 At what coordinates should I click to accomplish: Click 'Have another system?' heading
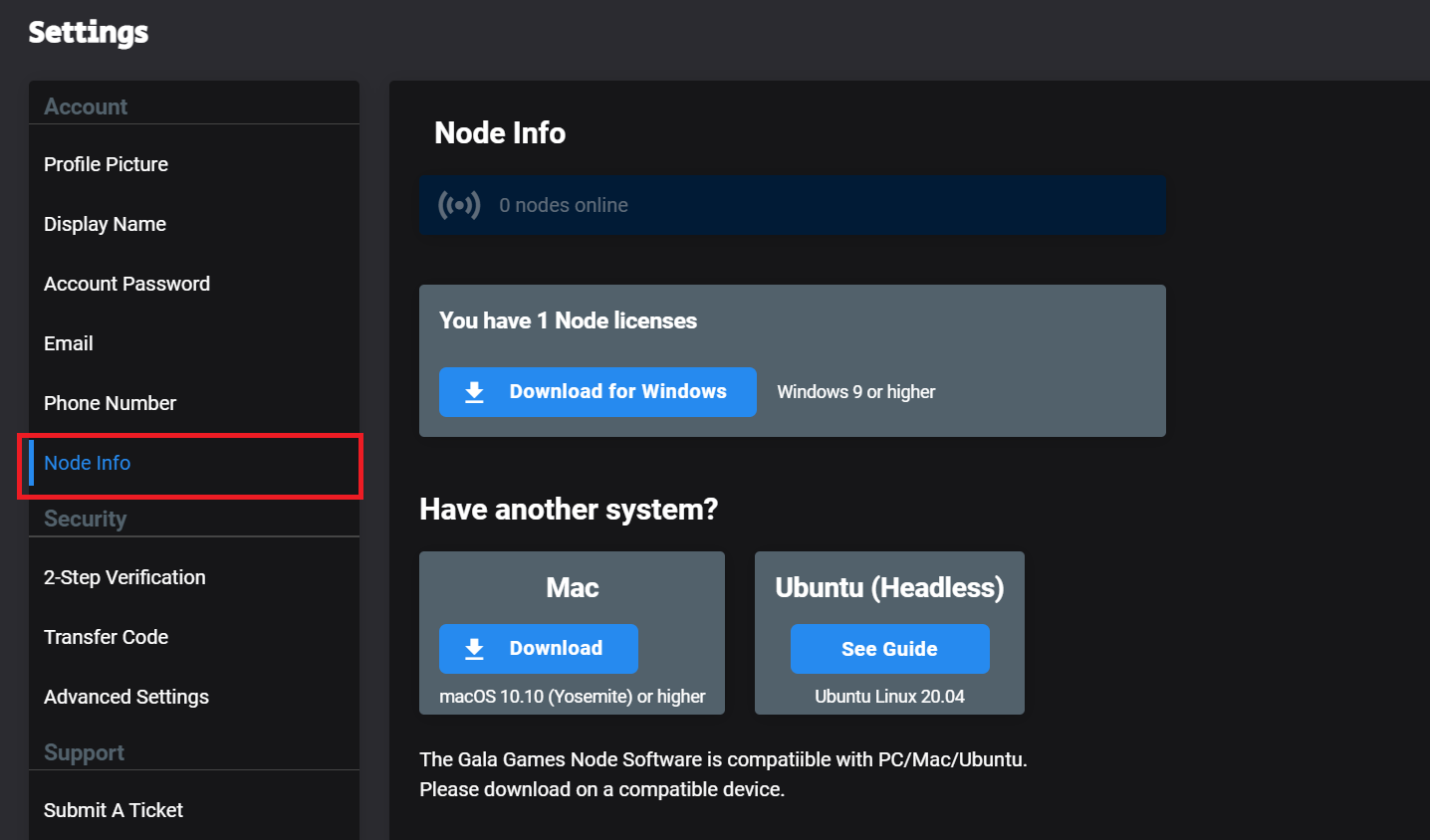point(569,510)
